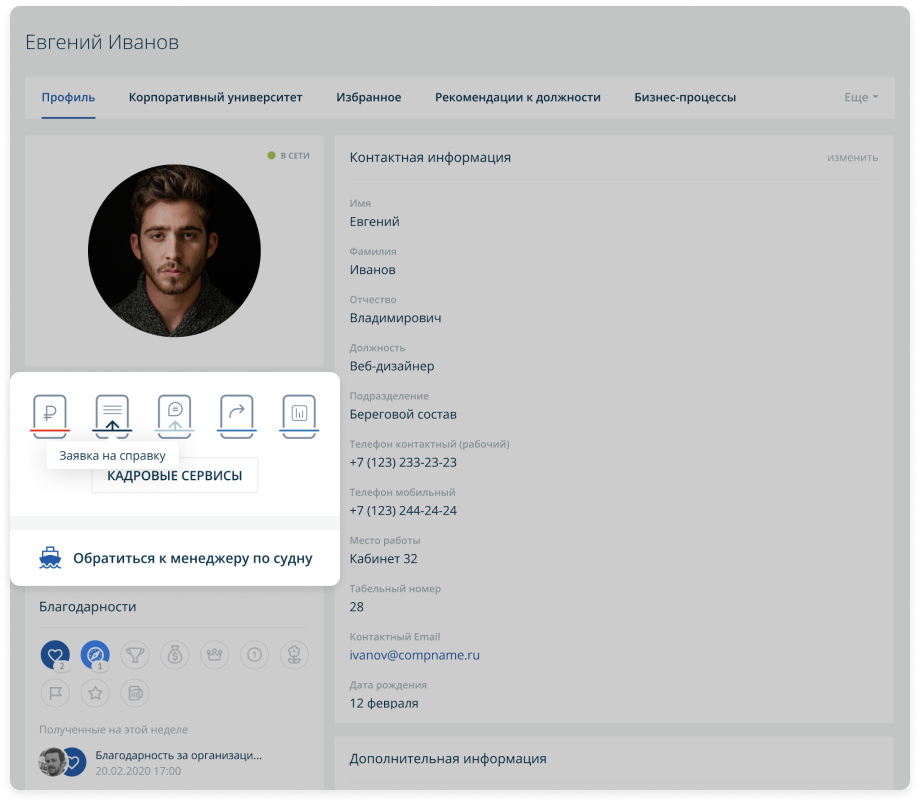Screen dimensions: 920x804
Task: Click Evgeny Ivanov's round profile photo
Action: click(x=174, y=251)
